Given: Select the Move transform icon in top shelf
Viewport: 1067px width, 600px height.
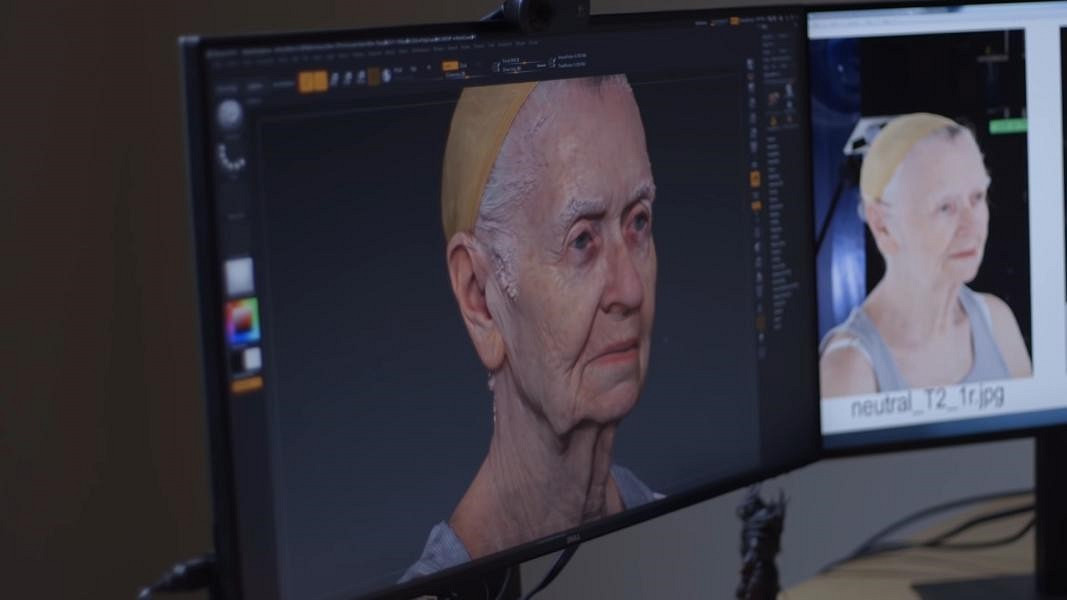Looking at the screenshot, I should (336, 79).
